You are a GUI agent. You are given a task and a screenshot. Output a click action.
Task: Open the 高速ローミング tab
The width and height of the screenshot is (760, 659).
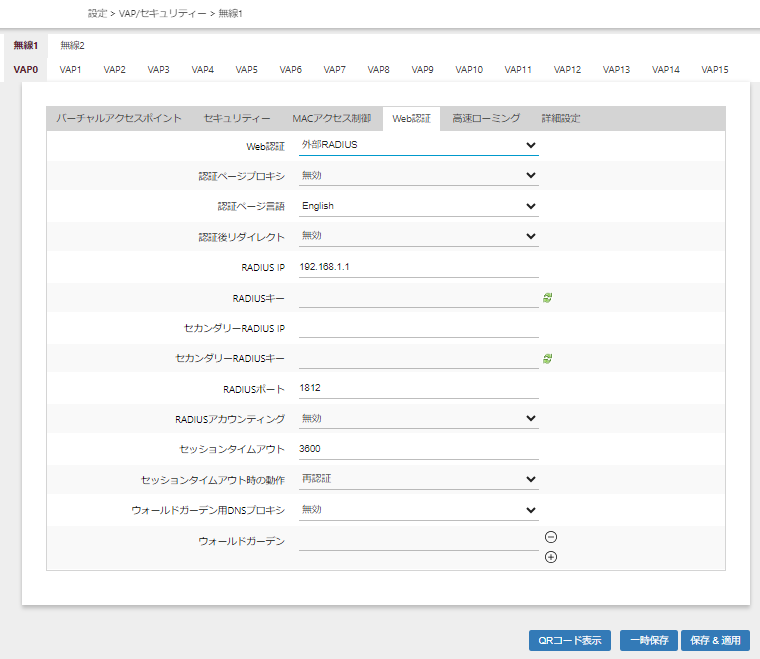[486, 119]
